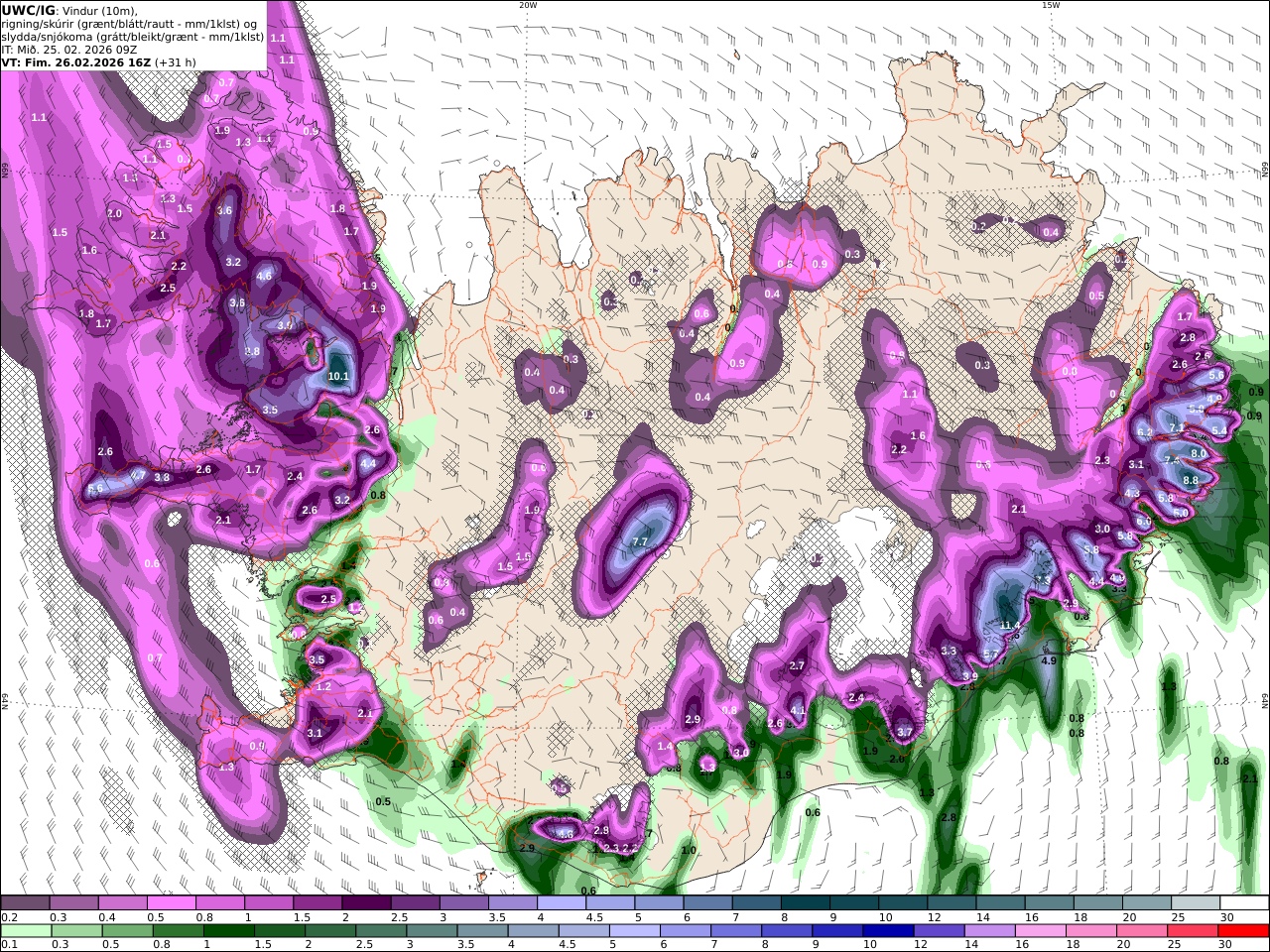1270x952 pixels.
Task: Click the 2.3 value in the east
Action: click(x=1102, y=460)
